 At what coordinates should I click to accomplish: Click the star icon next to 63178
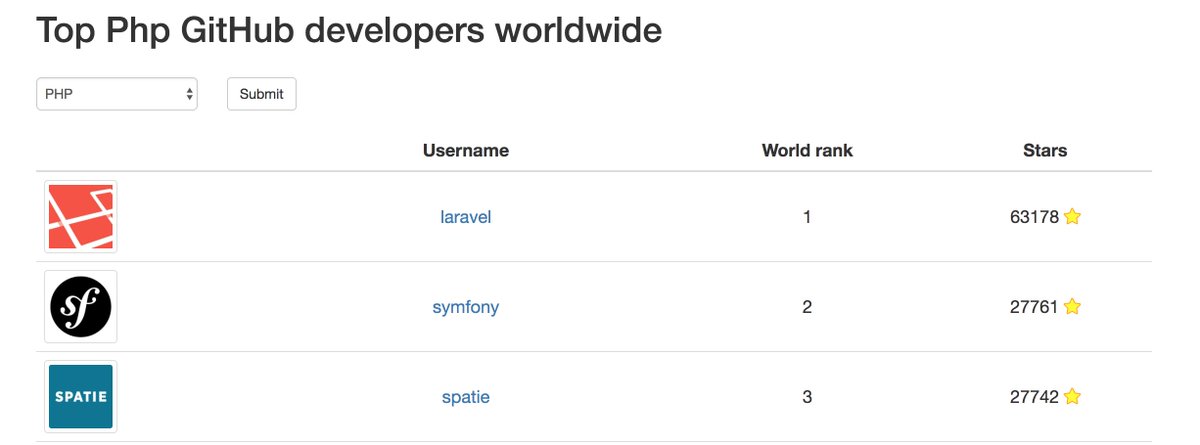pyautogui.click(x=1072, y=216)
